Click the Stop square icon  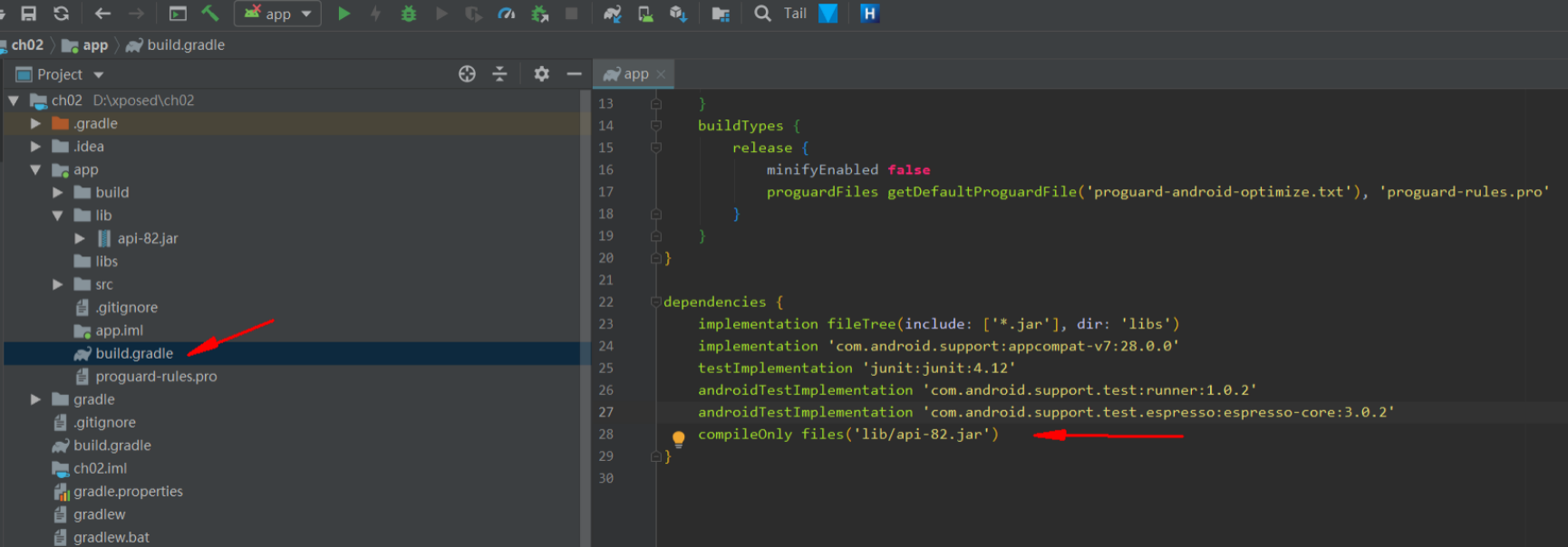572,14
